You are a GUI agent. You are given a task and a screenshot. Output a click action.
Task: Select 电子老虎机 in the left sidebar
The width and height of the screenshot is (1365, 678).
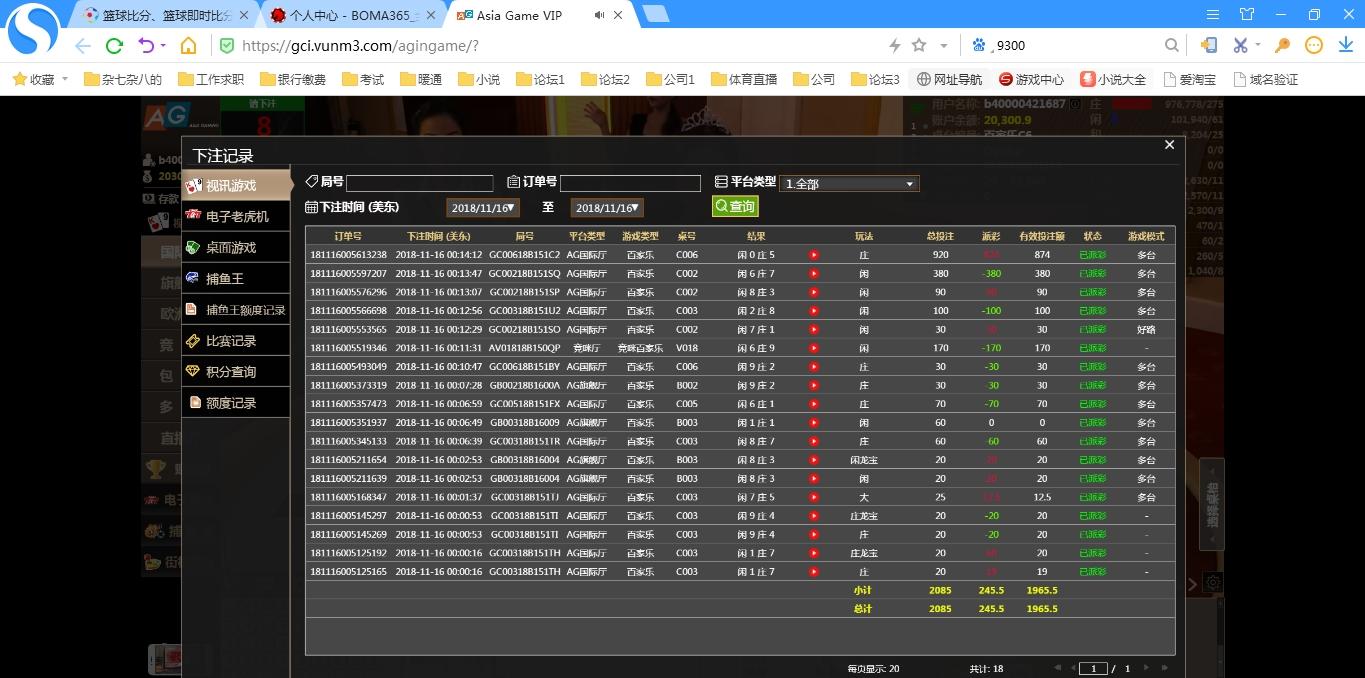236,217
